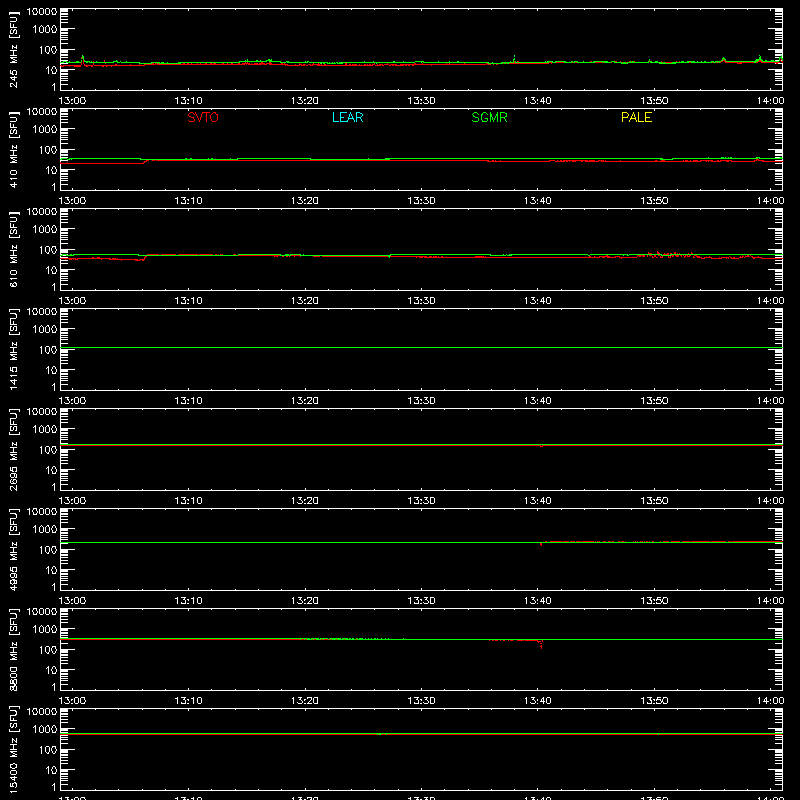
Task: Click the cyan LEAR legend label
Action: [347, 117]
